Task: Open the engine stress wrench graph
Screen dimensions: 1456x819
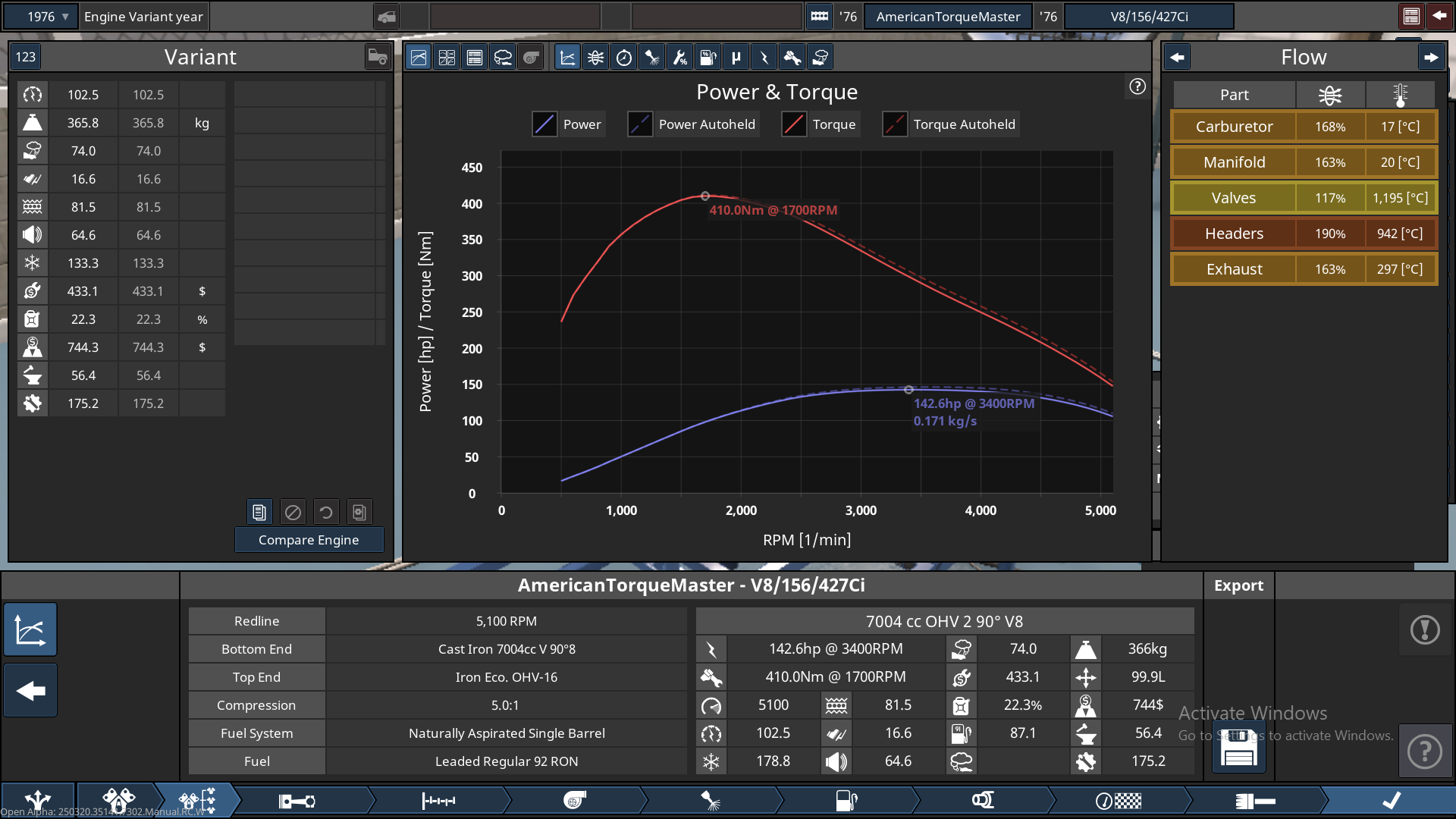Action: (x=792, y=58)
